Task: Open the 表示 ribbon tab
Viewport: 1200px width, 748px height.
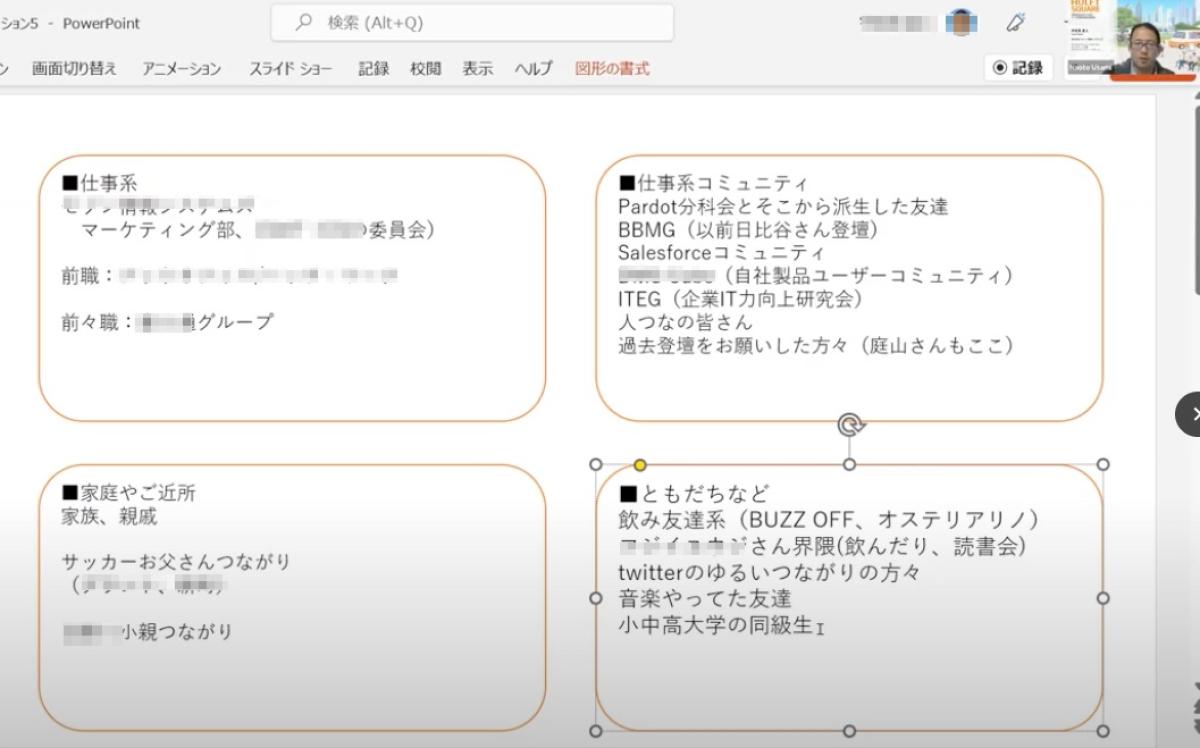Action: click(x=477, y=68)
